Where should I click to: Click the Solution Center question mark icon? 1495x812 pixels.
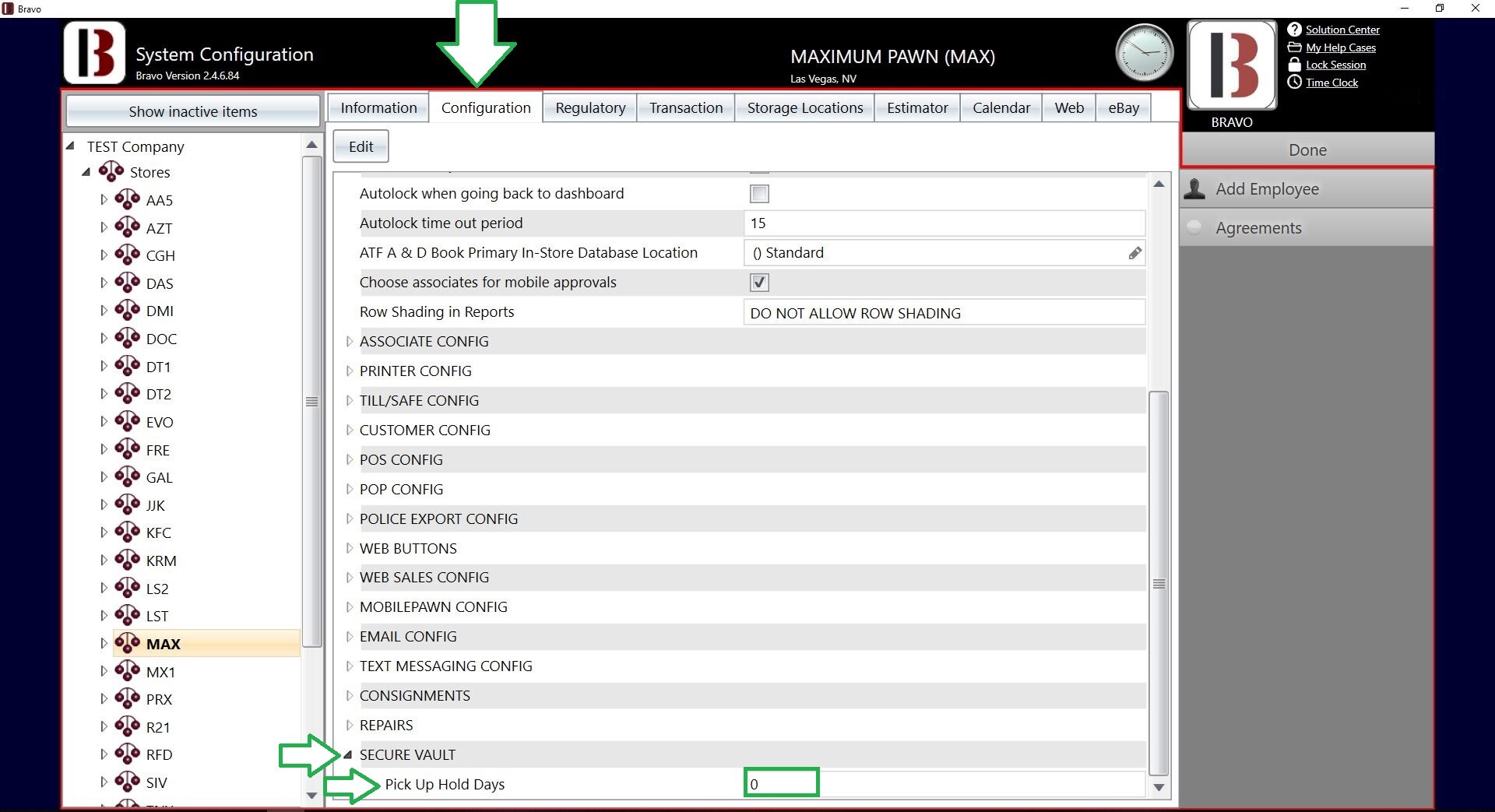[x=1294, y=30]
